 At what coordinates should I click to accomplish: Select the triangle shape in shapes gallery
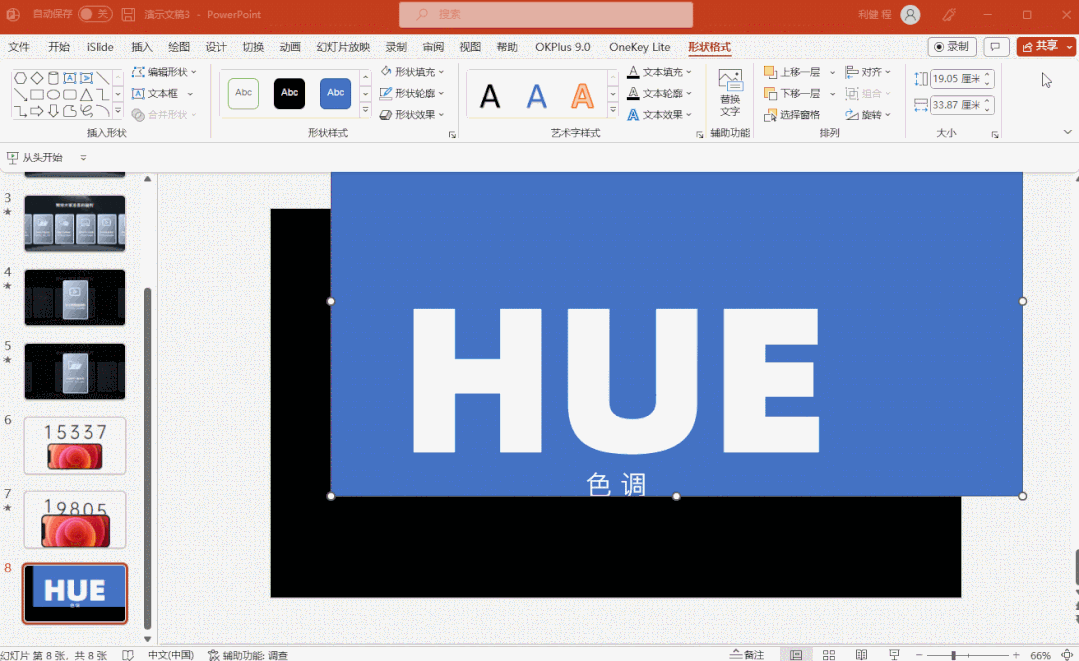[x=86, y=94]
